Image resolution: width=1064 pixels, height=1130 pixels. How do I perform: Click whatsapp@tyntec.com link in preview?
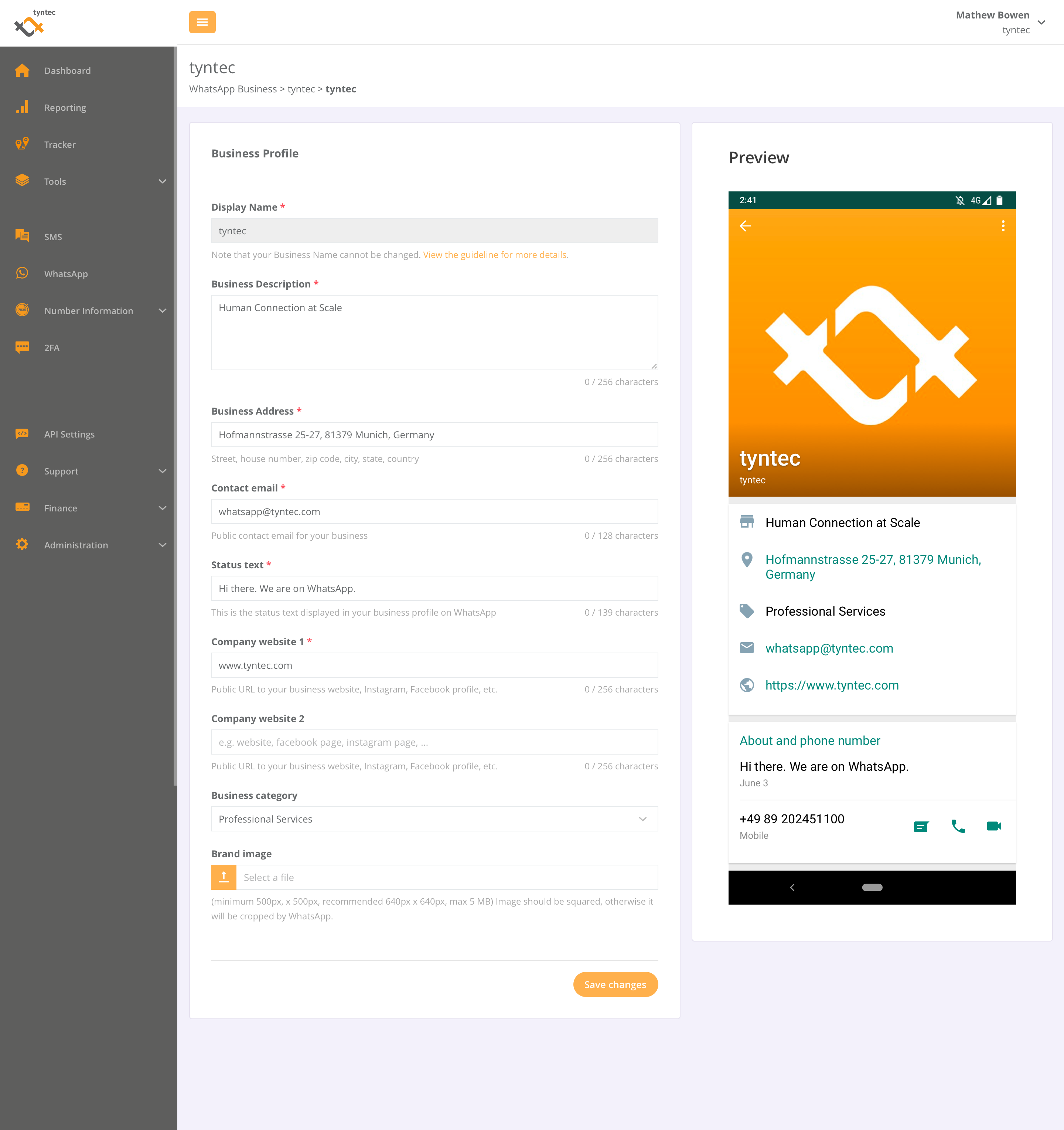(829, 648)
